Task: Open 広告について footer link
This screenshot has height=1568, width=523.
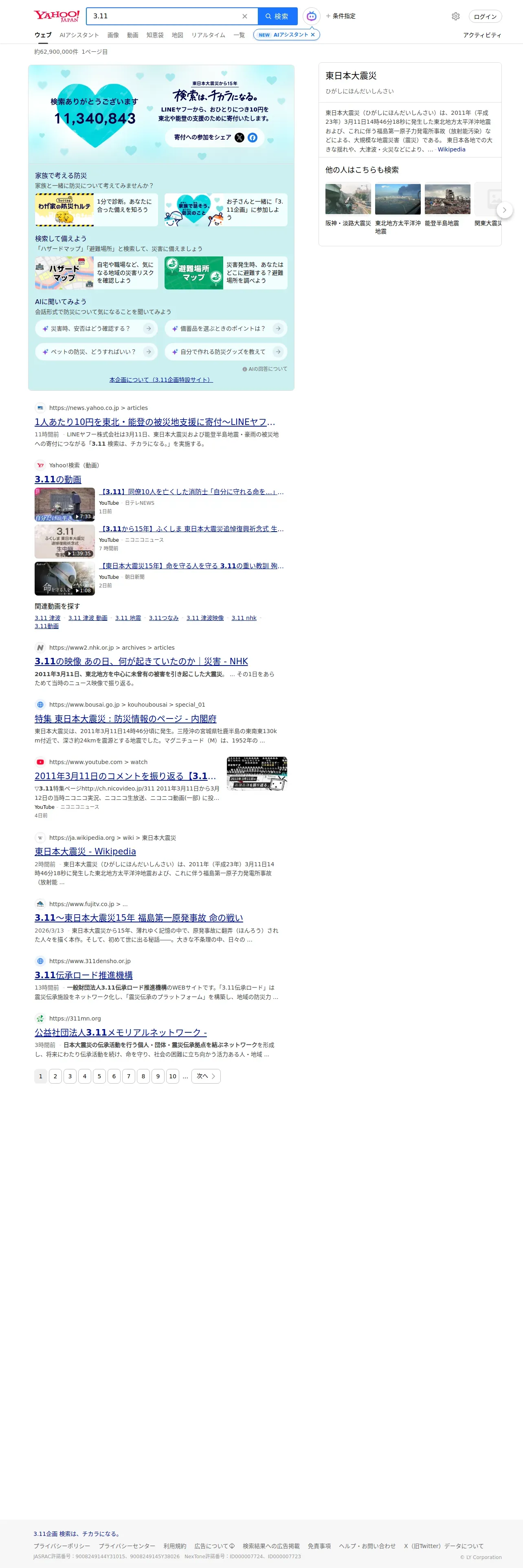Action: [214, 1546]
